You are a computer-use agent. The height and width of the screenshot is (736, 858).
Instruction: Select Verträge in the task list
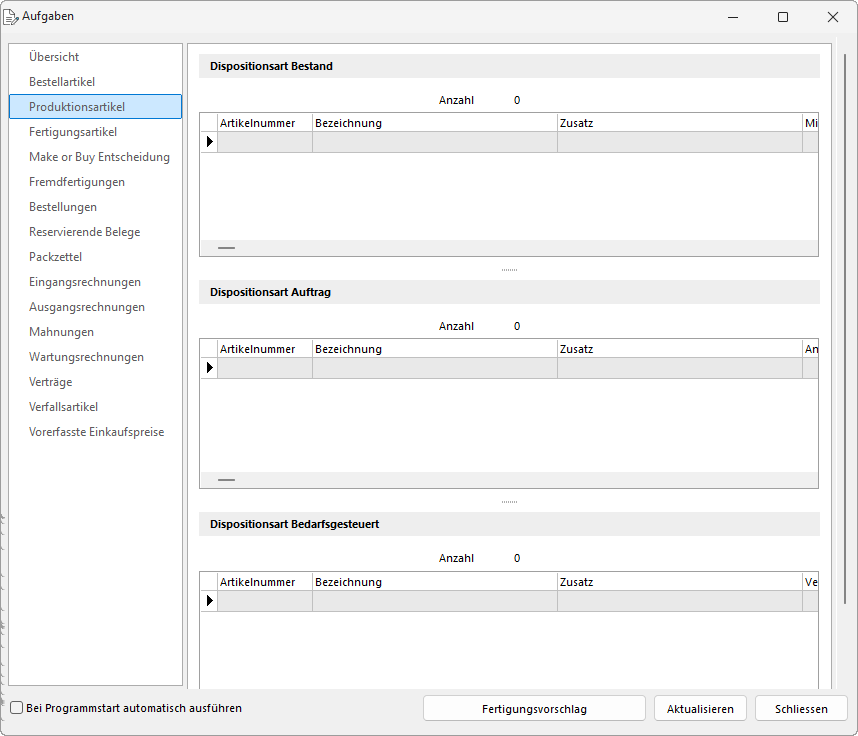50,382
